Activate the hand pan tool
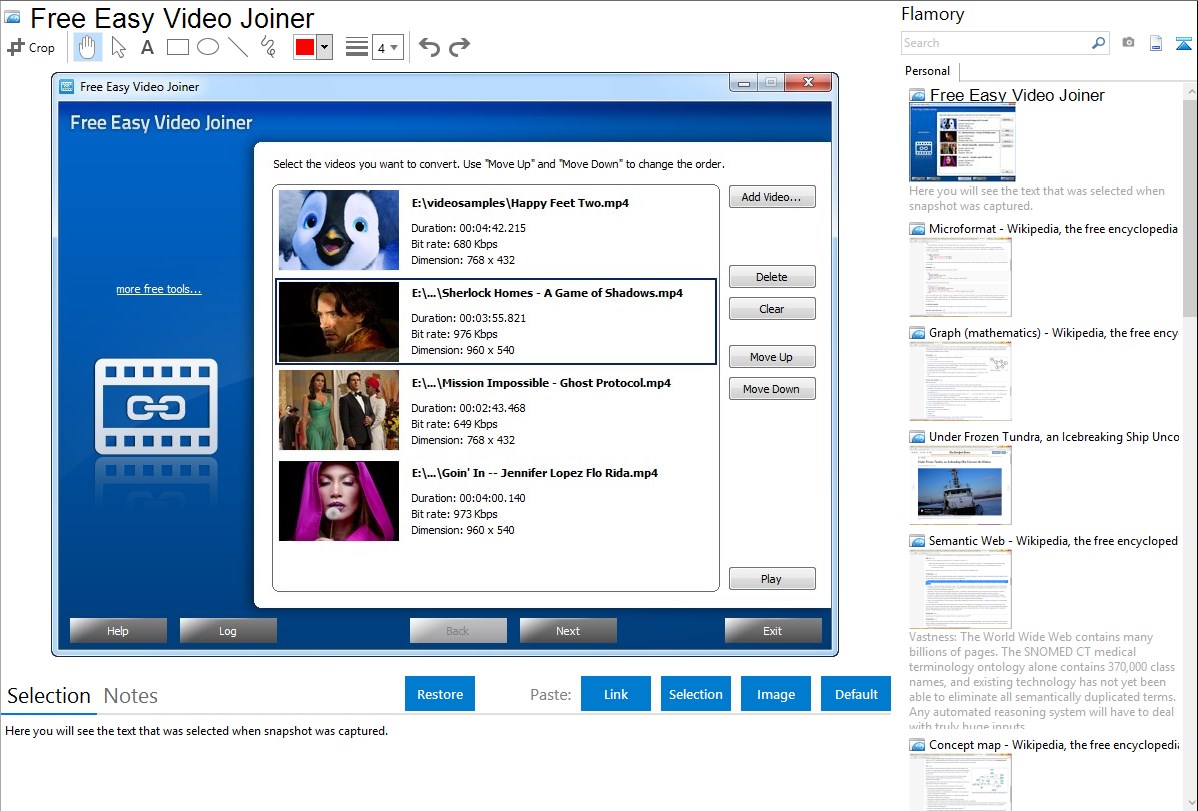Image resolution: width=1198 pixels, height=811 pixels. click(87, 47)
